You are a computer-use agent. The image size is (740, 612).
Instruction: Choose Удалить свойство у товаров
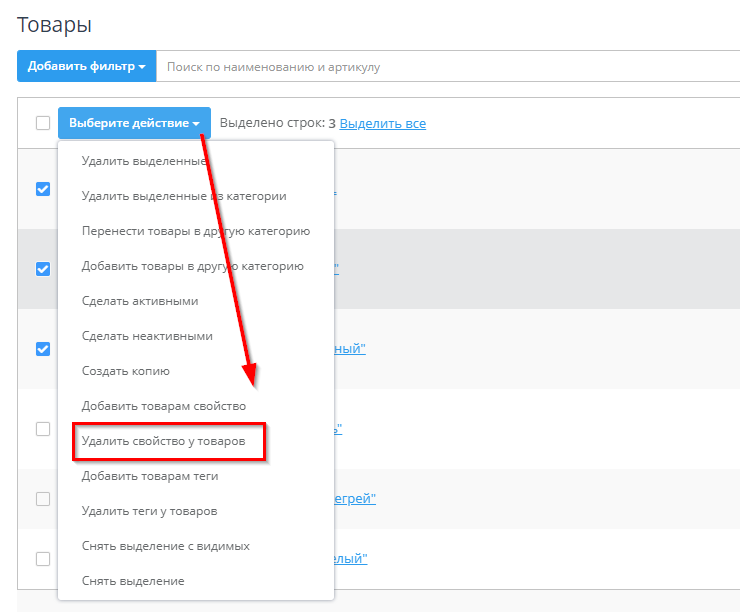[x=168, y=441]
